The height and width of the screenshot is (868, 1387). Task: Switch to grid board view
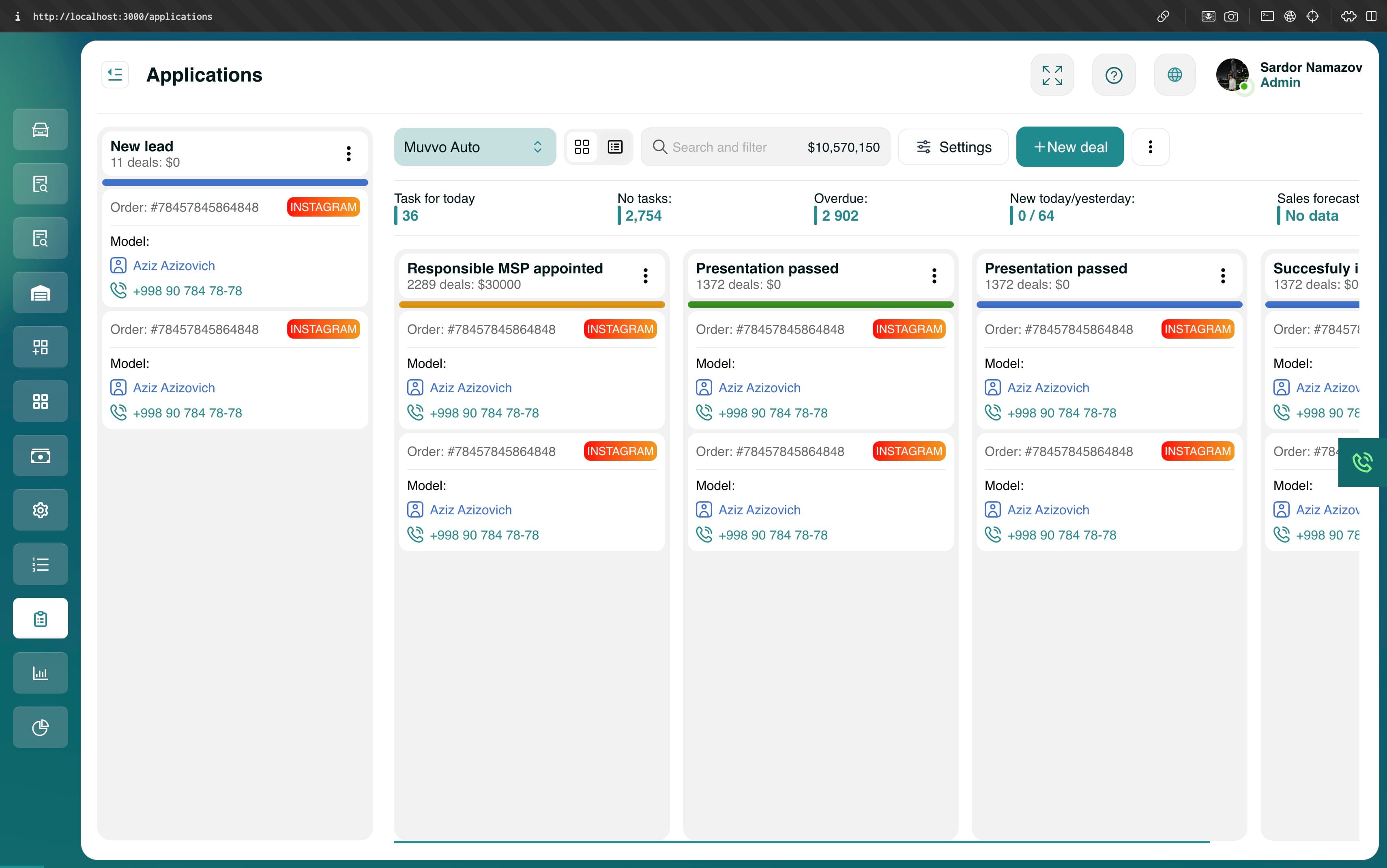click(x=581, y=147)
